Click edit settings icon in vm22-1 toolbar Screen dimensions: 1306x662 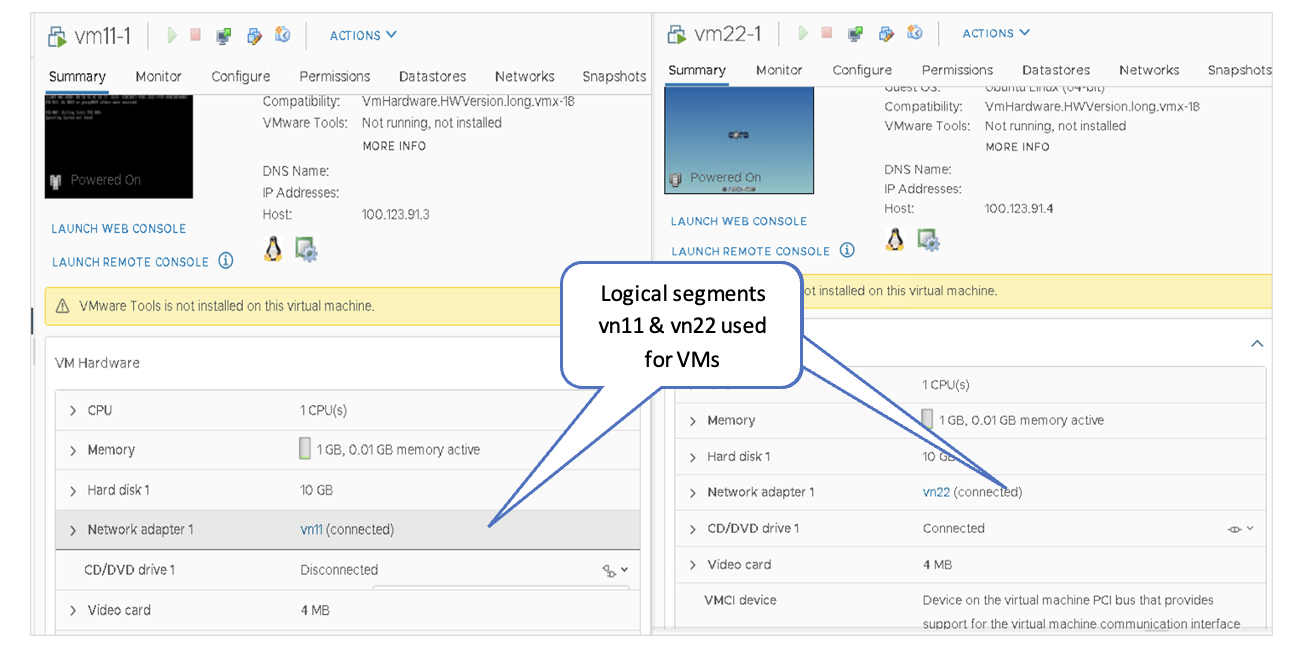[x=886, y=34]
